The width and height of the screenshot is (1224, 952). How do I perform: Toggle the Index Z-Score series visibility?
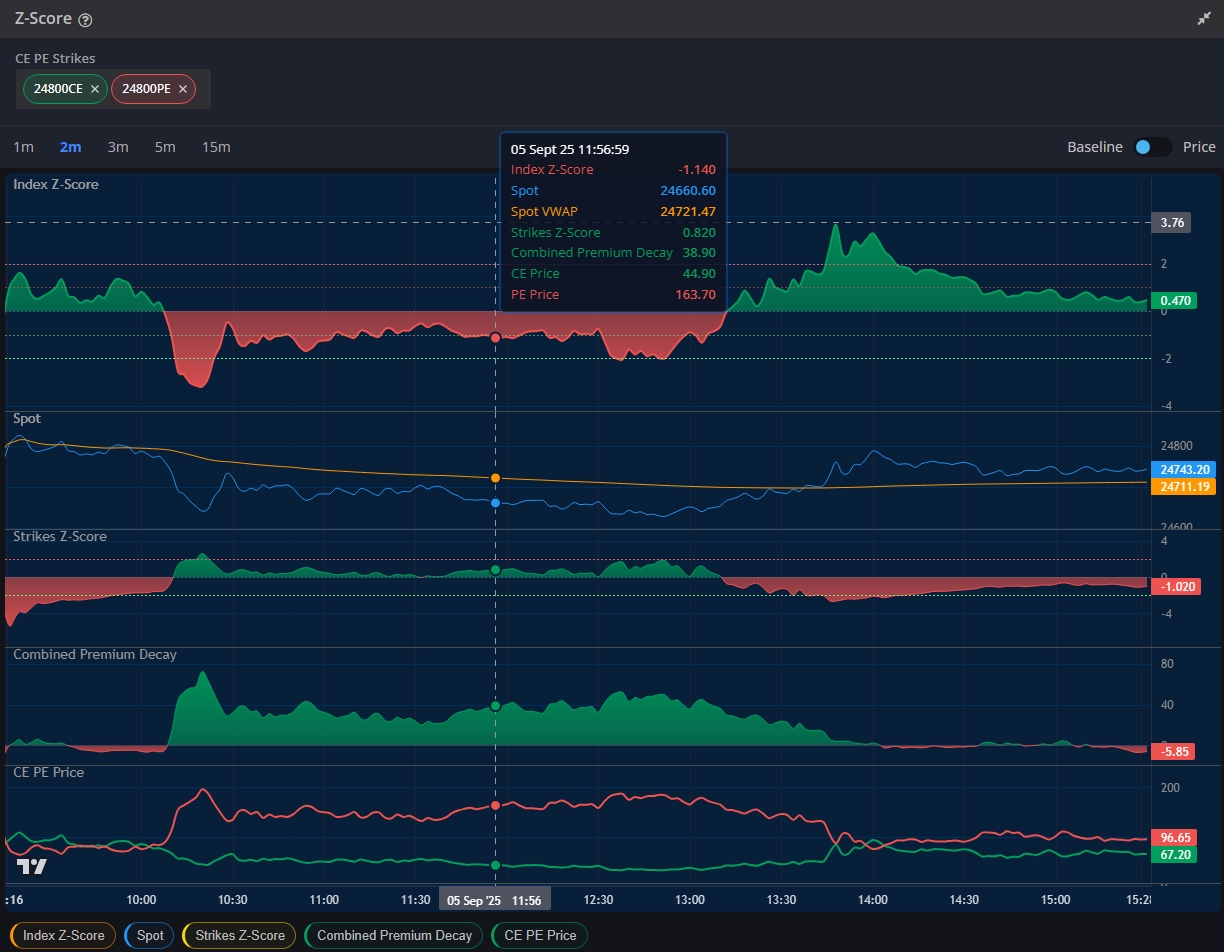click(62, 935)
